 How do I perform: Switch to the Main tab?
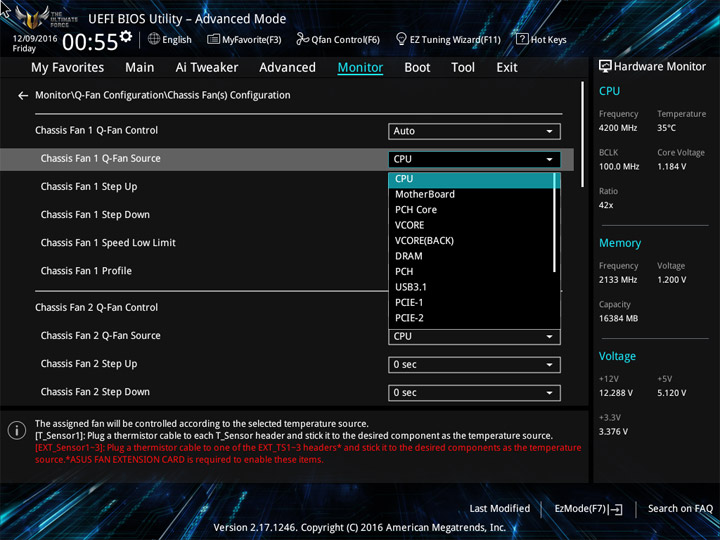(x=140, y=68)
